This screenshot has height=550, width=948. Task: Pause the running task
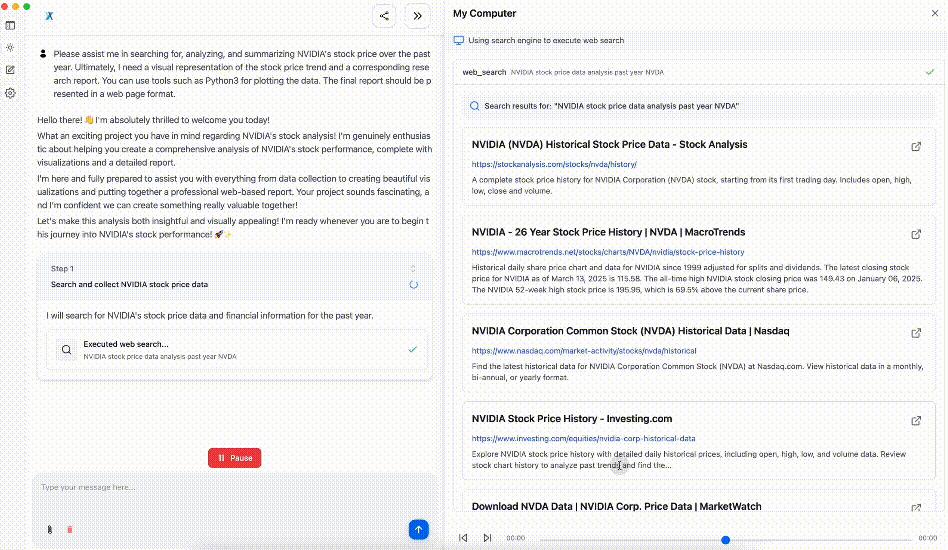point(235,458)
